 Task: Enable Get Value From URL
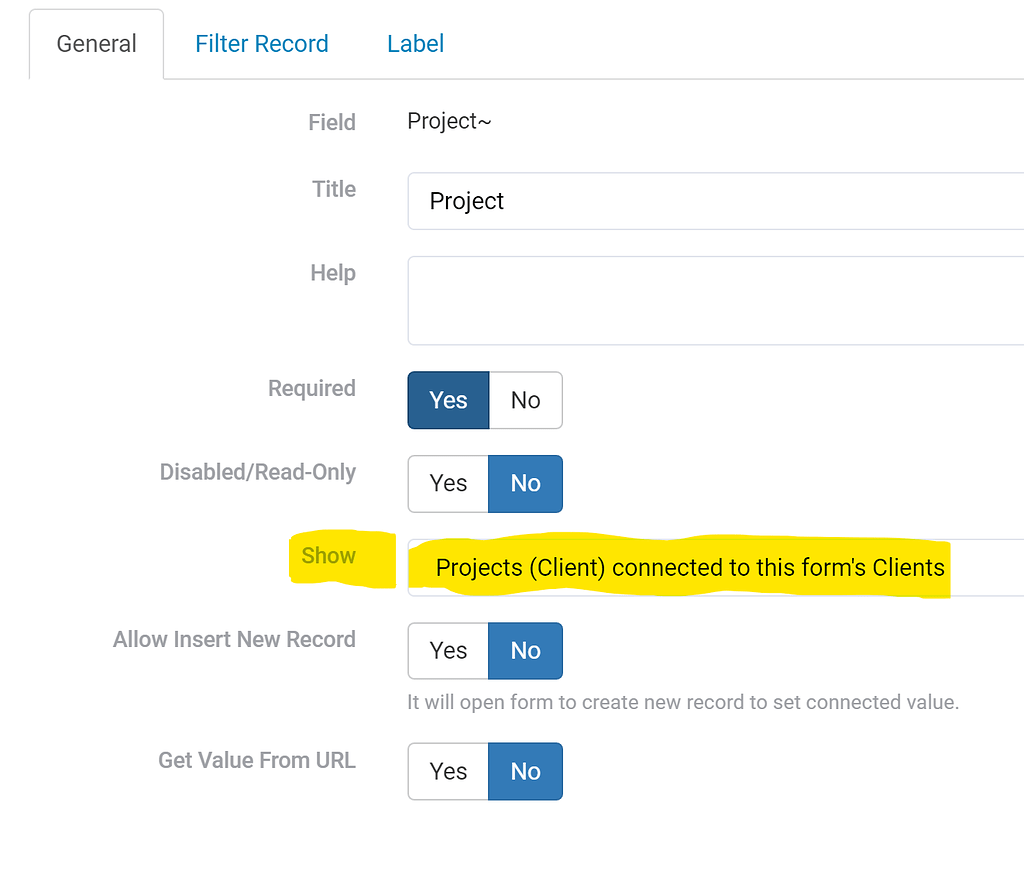pyautogui.click(x=447, y=771)
